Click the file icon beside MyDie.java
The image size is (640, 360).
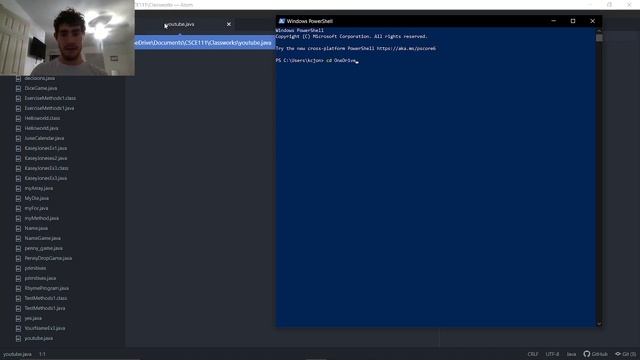pos(18,198)
